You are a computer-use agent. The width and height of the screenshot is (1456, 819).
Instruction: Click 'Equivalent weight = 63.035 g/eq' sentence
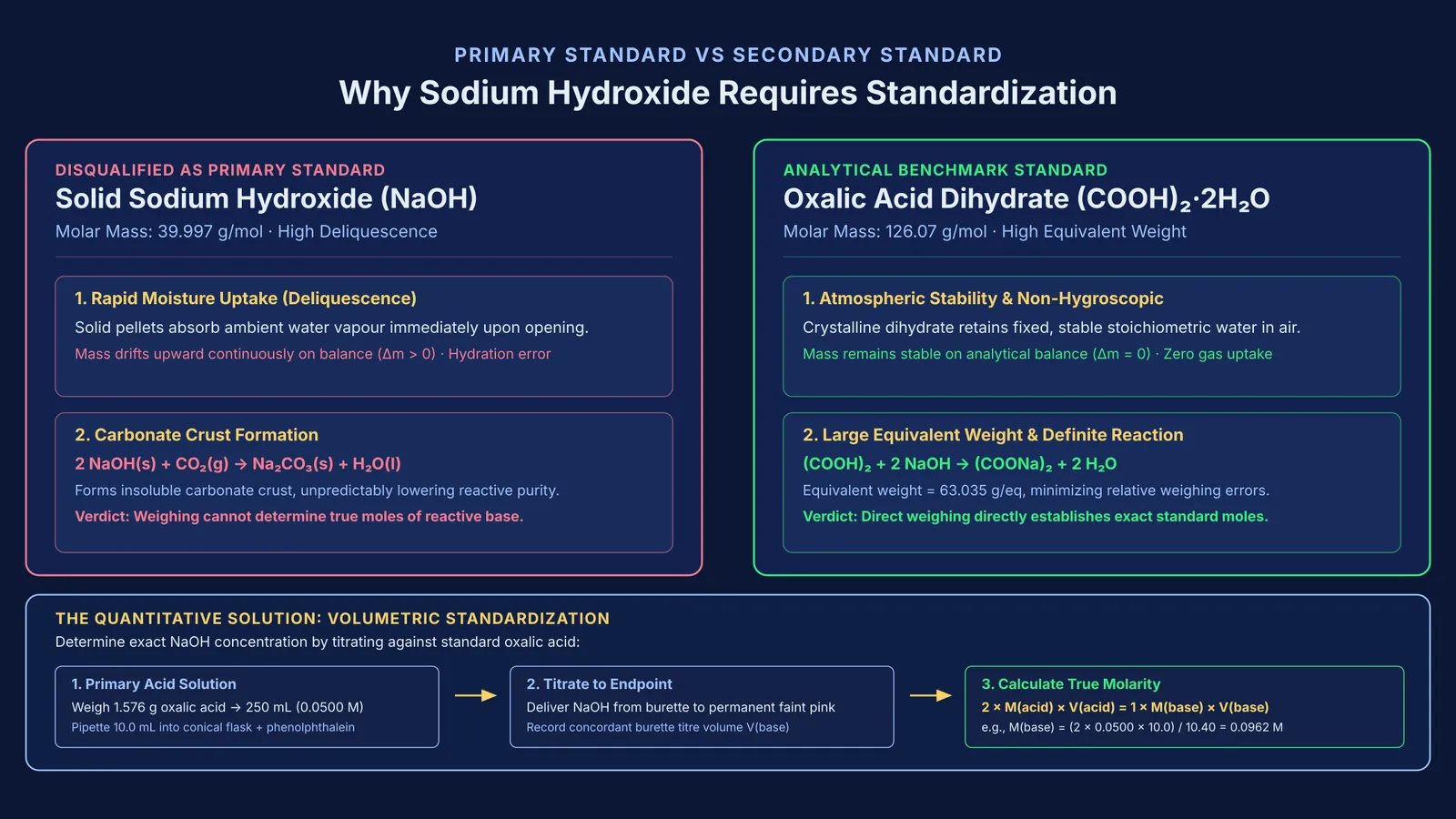[1036, 490]
